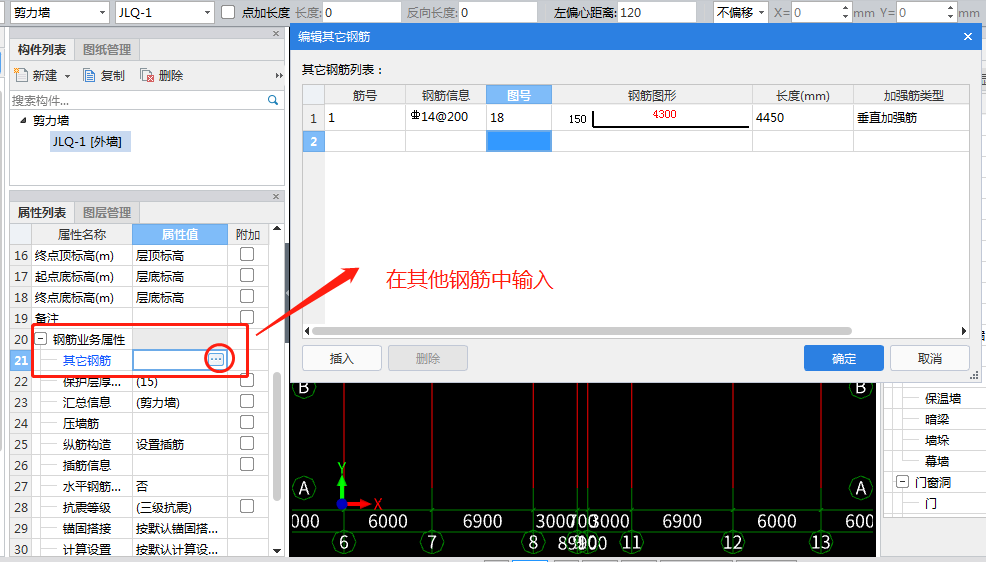Open the 新建 dropdown arrow
Image resolution: width=986 pixels, height=562 pixels.
point(67,76)
